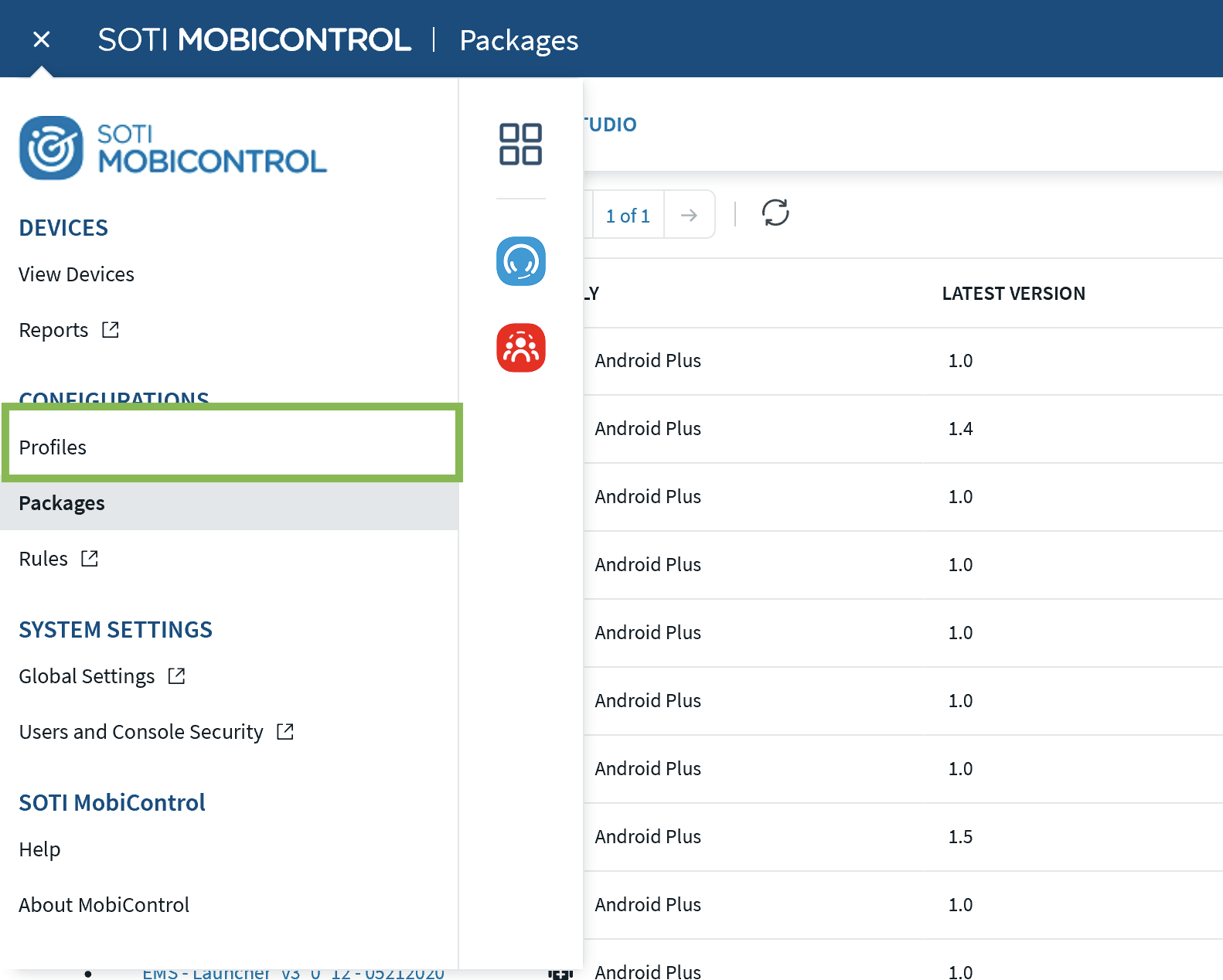1223x980 pixels.
Task: Click the Rules external link icon
Action: pyautogui.click(x=90, y=558)
